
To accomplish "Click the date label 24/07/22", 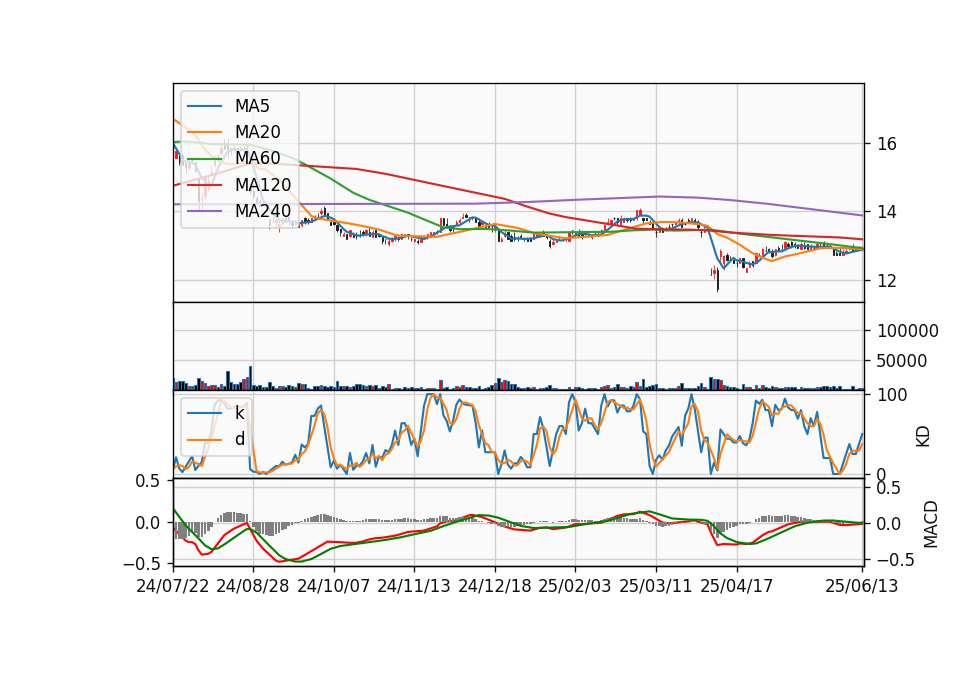I will pyautogui.click(x=173, y=586).
